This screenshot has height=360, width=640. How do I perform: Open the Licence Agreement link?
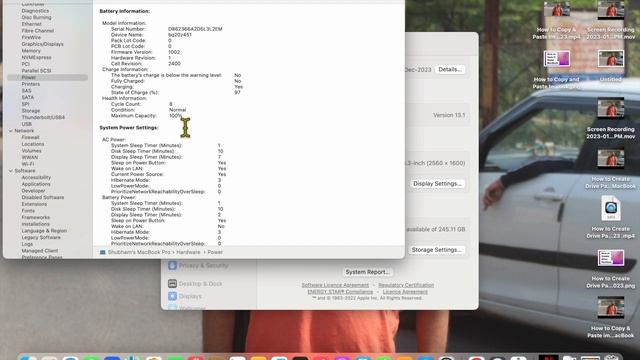tap(405, 292)
